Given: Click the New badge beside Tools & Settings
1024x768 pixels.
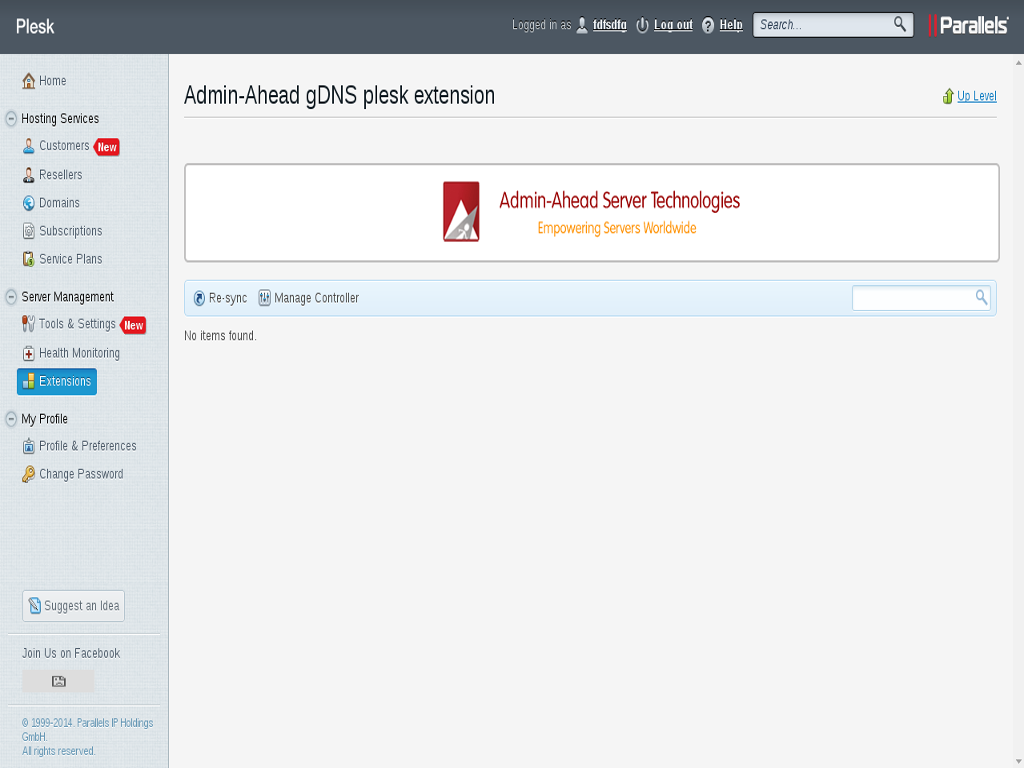Looking at the screenshot, I should coord(133,325).
